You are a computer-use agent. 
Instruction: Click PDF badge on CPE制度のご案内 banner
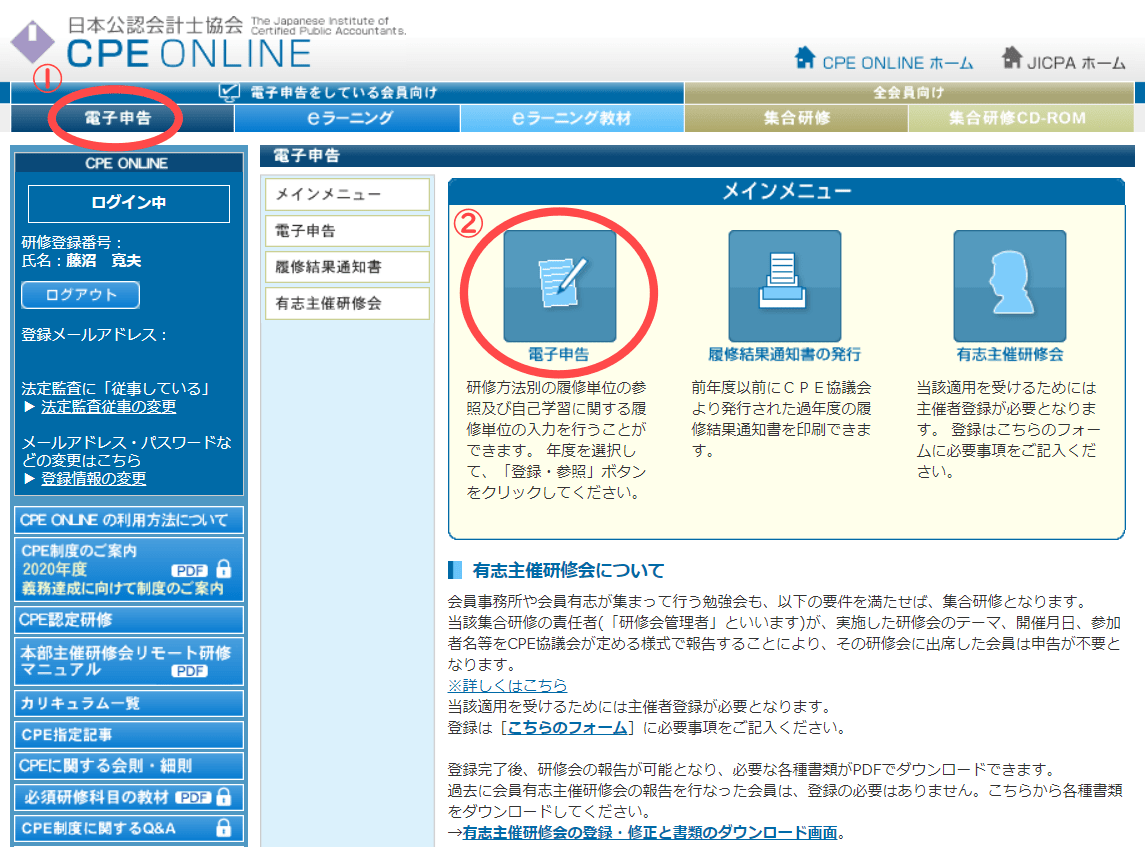pyautogui.click(x=189, y=570)
